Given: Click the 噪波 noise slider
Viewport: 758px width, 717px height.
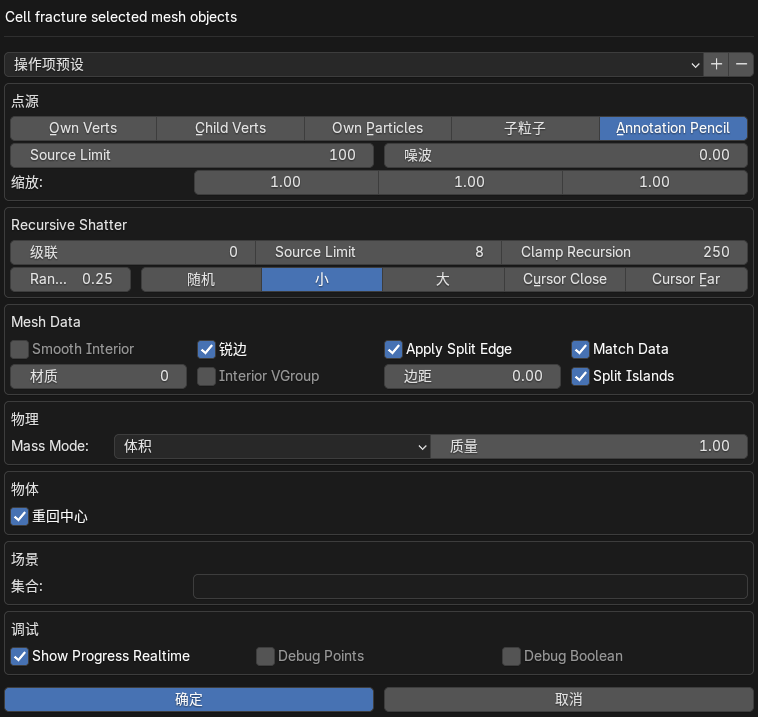Looking at the screenshot, I should coord(566,155).
